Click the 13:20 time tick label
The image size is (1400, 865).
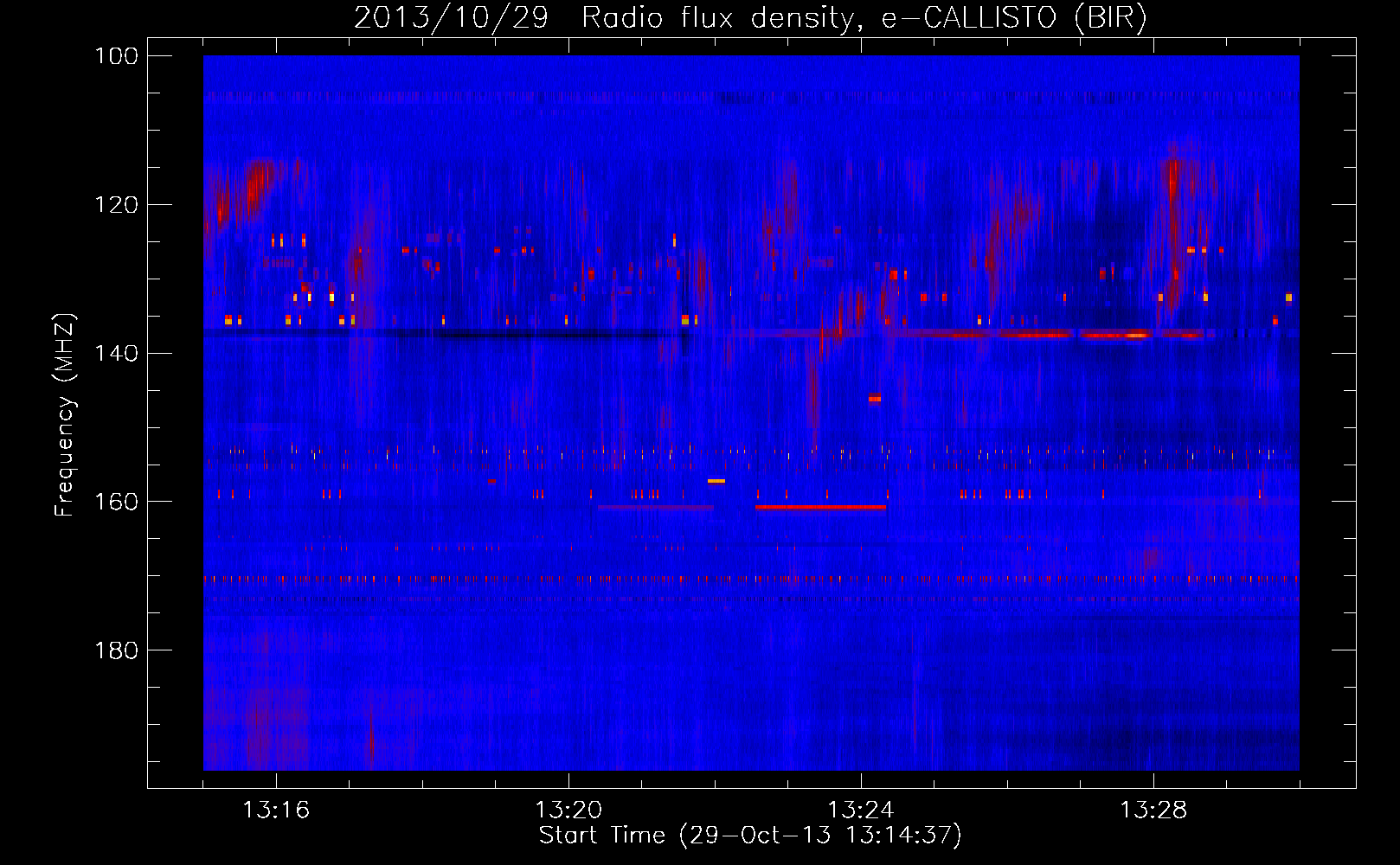point(568,811)
